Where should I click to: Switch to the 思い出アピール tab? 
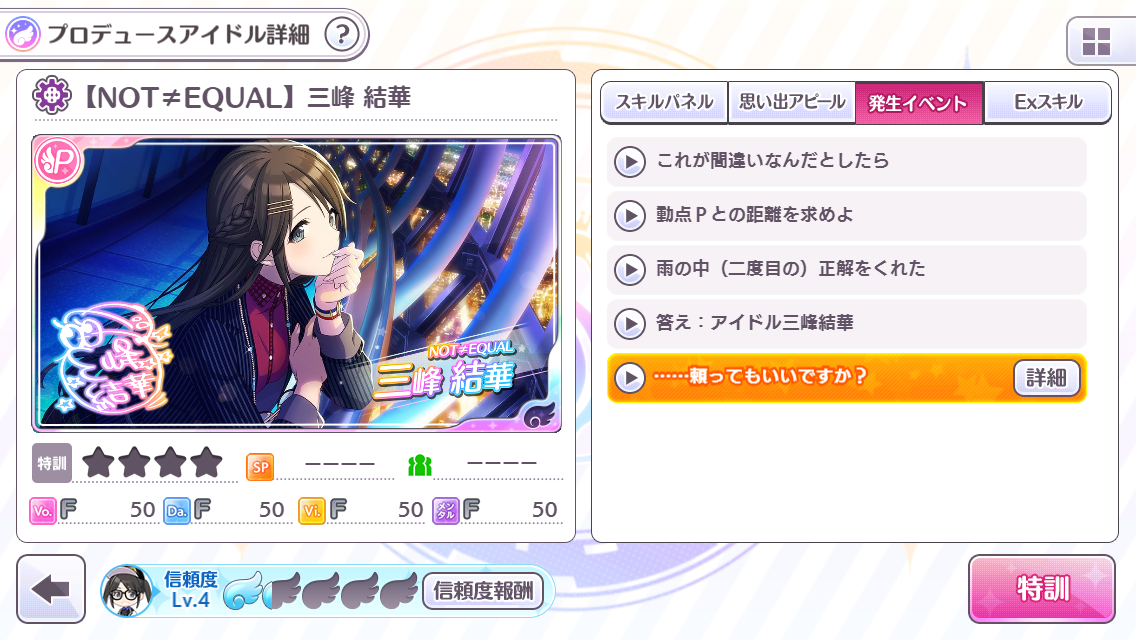point(792,102)
